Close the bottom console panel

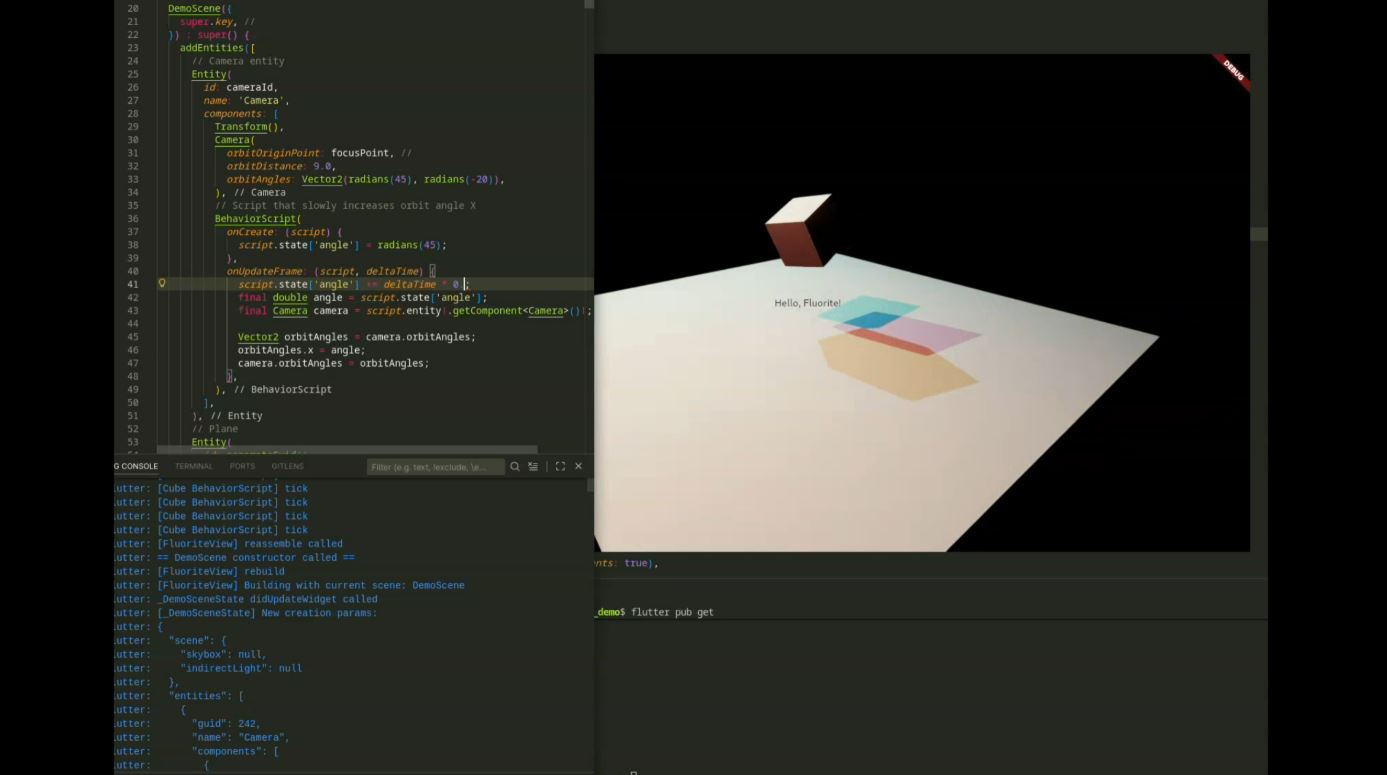coord(578,467)
